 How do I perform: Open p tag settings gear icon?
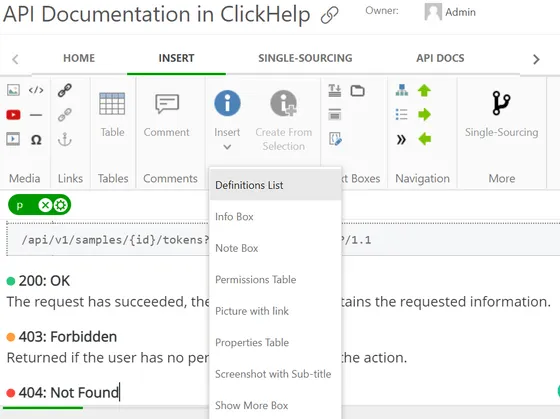(60, 205)
